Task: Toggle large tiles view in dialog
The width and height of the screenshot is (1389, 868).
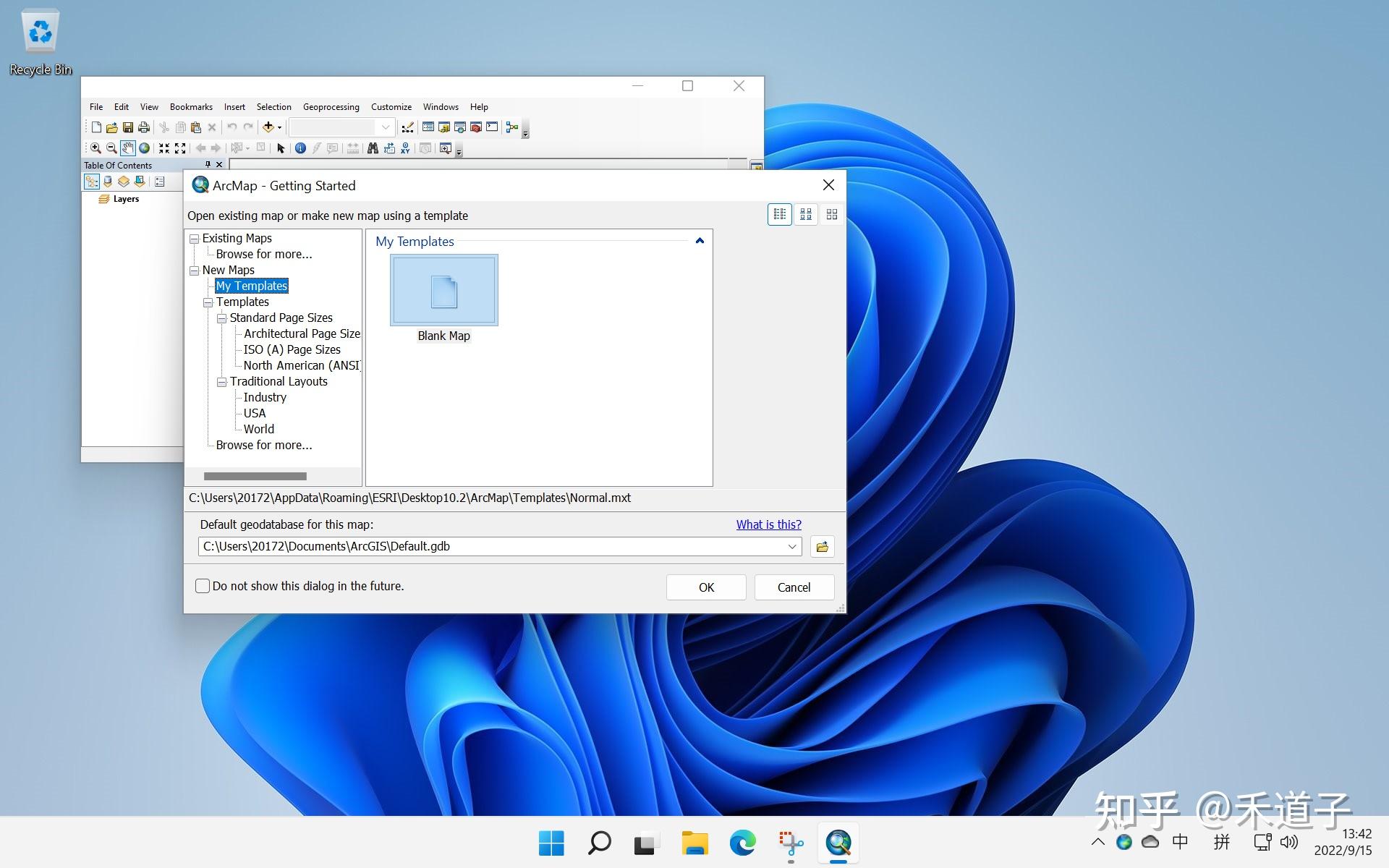Action: point(831,214)
